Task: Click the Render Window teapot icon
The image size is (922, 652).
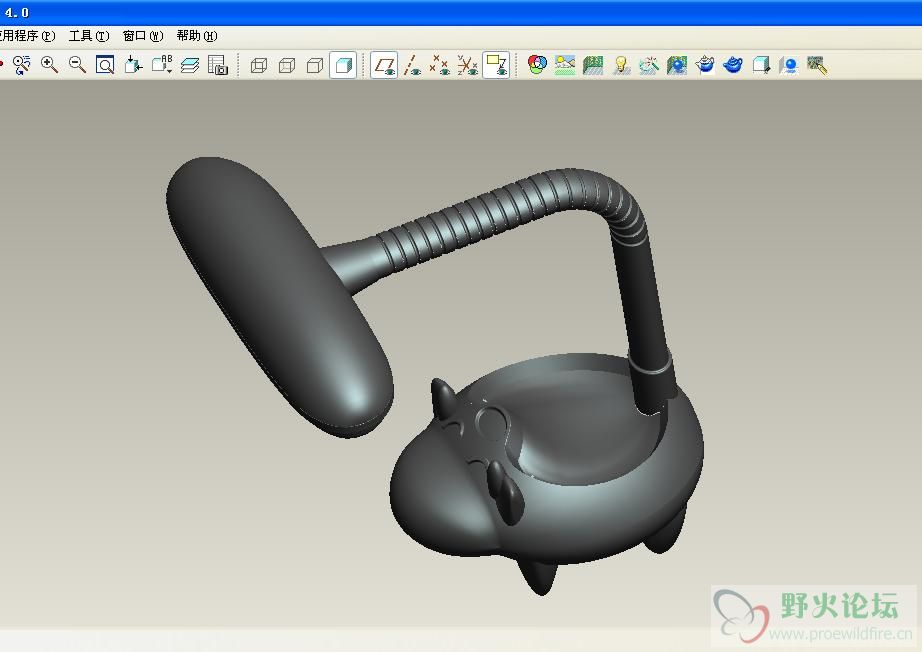Action: 705,65
